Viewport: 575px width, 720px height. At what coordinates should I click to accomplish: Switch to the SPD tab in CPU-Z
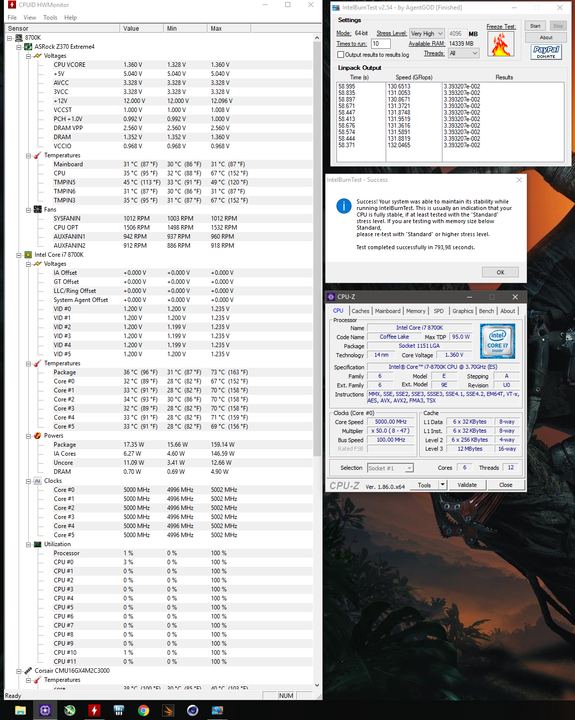(x=439, y=311)
